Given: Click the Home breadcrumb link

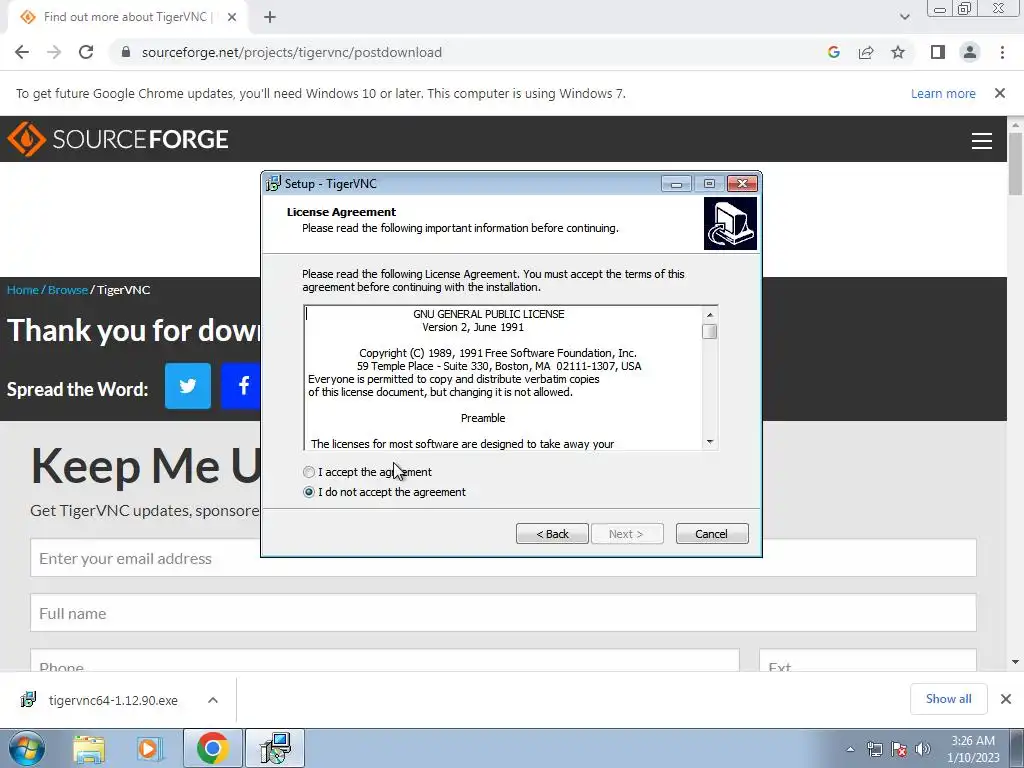Looking at the screenshot, I should point(23,290).
